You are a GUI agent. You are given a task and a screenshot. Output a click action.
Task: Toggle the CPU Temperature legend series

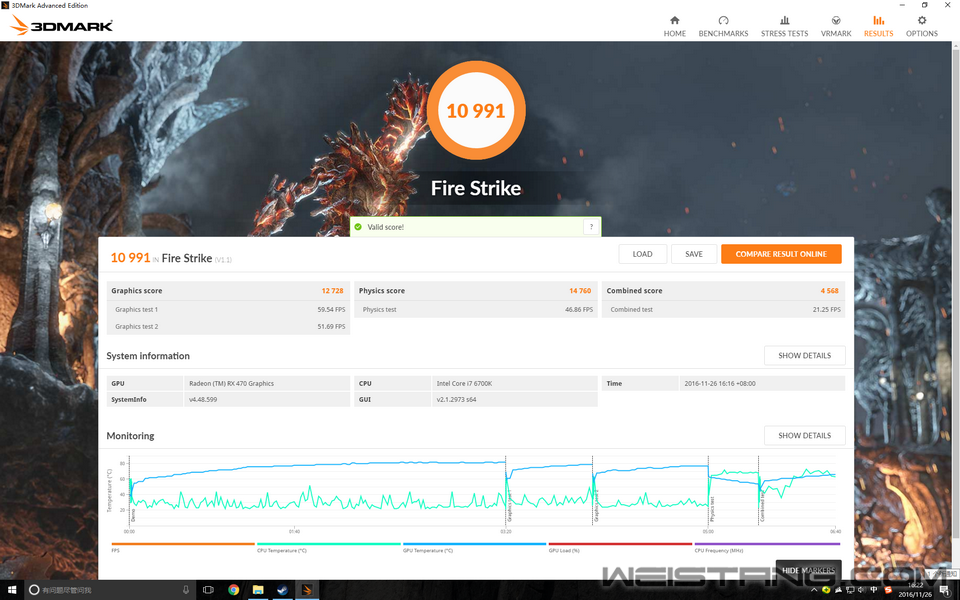pos(281,550)
